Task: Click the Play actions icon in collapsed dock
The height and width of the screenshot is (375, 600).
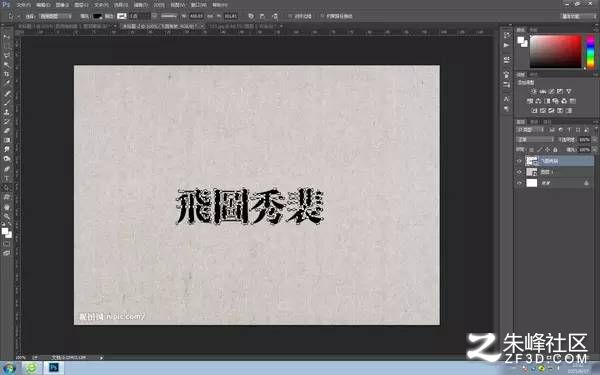Action: click(507, 45)
